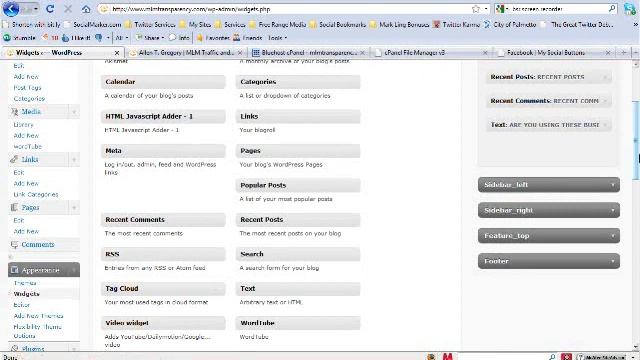The height and width of the screenshot is (360, 640).
Task: Open the Media Library link
Action: click(x=23, y=124)
